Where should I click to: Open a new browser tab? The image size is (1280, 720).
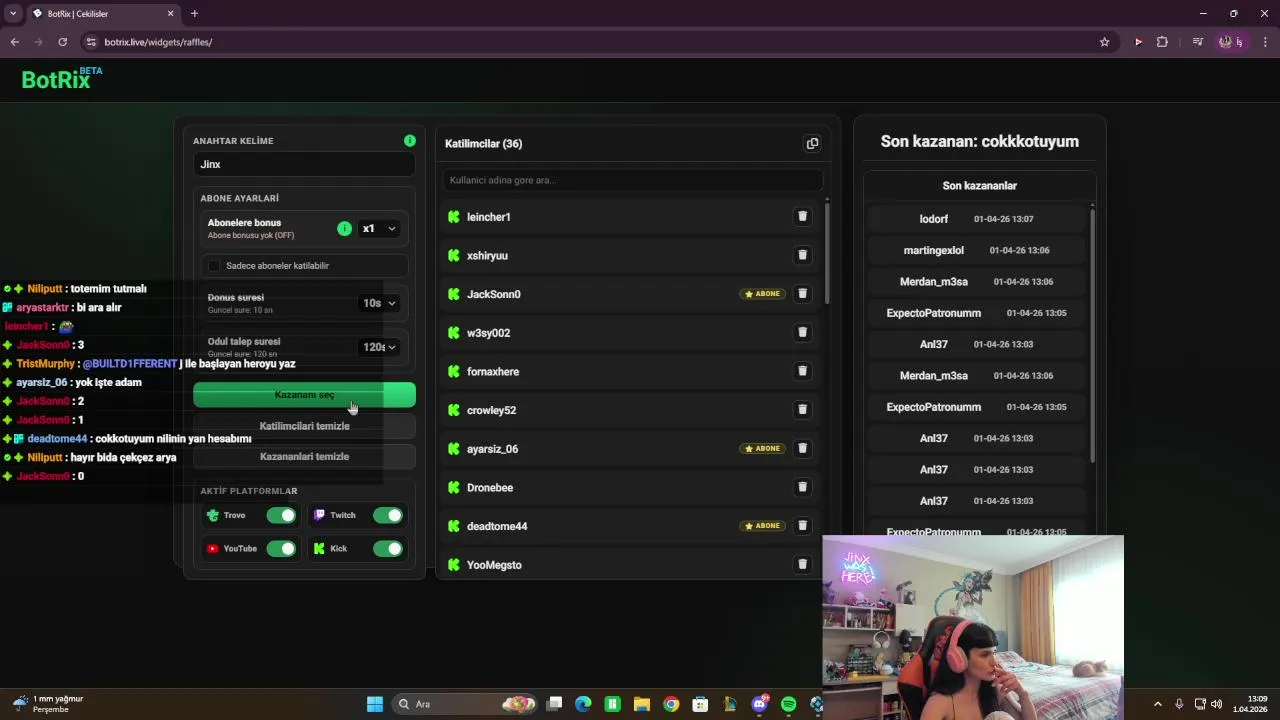pyautogui.click(x=194, y=13)
